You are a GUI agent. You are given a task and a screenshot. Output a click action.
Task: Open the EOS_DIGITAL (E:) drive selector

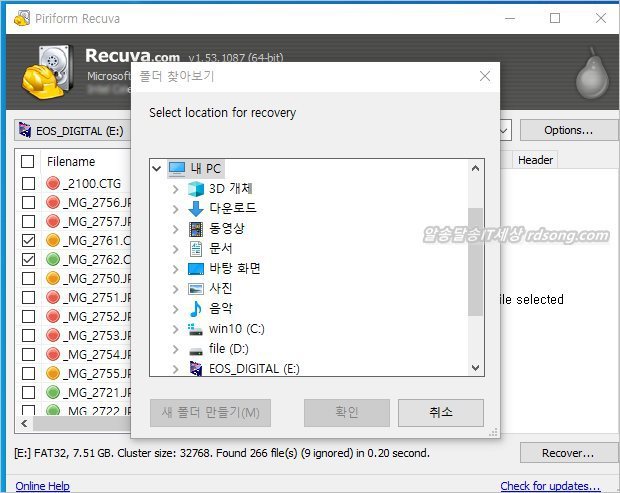pyautogui.click(x=73, y=130)
